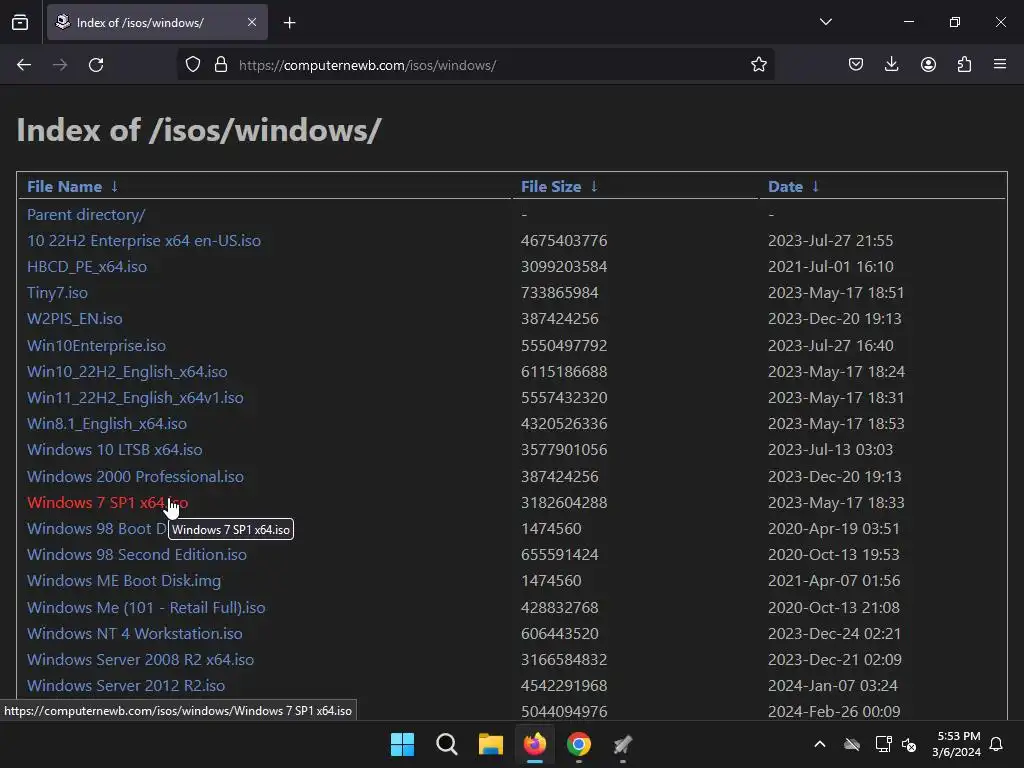Screen dimensions: 1024x768
Task: Open Windows Search from the taskbar
Action: click(447, 744)
